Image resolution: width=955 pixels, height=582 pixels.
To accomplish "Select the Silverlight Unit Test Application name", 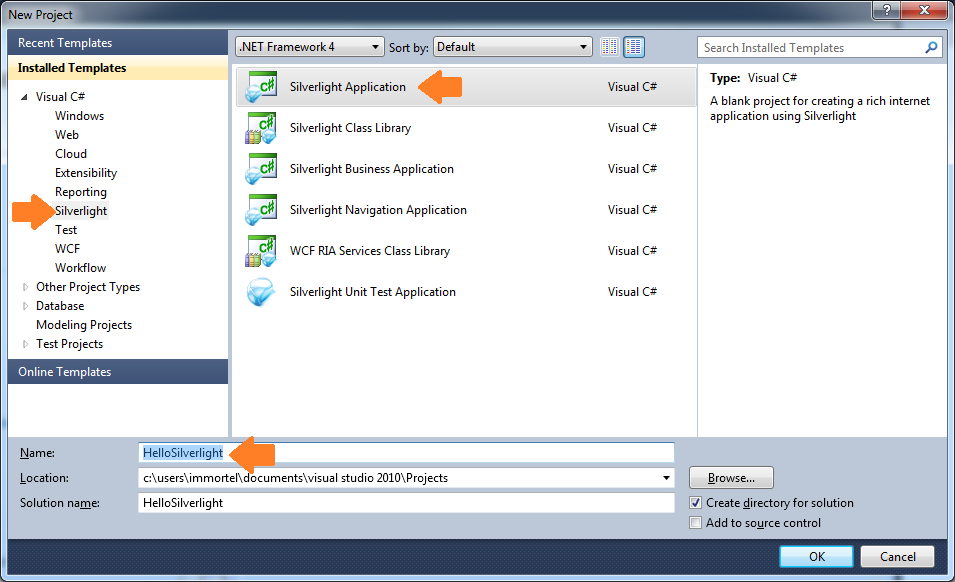I will click(x=373, y=292).
